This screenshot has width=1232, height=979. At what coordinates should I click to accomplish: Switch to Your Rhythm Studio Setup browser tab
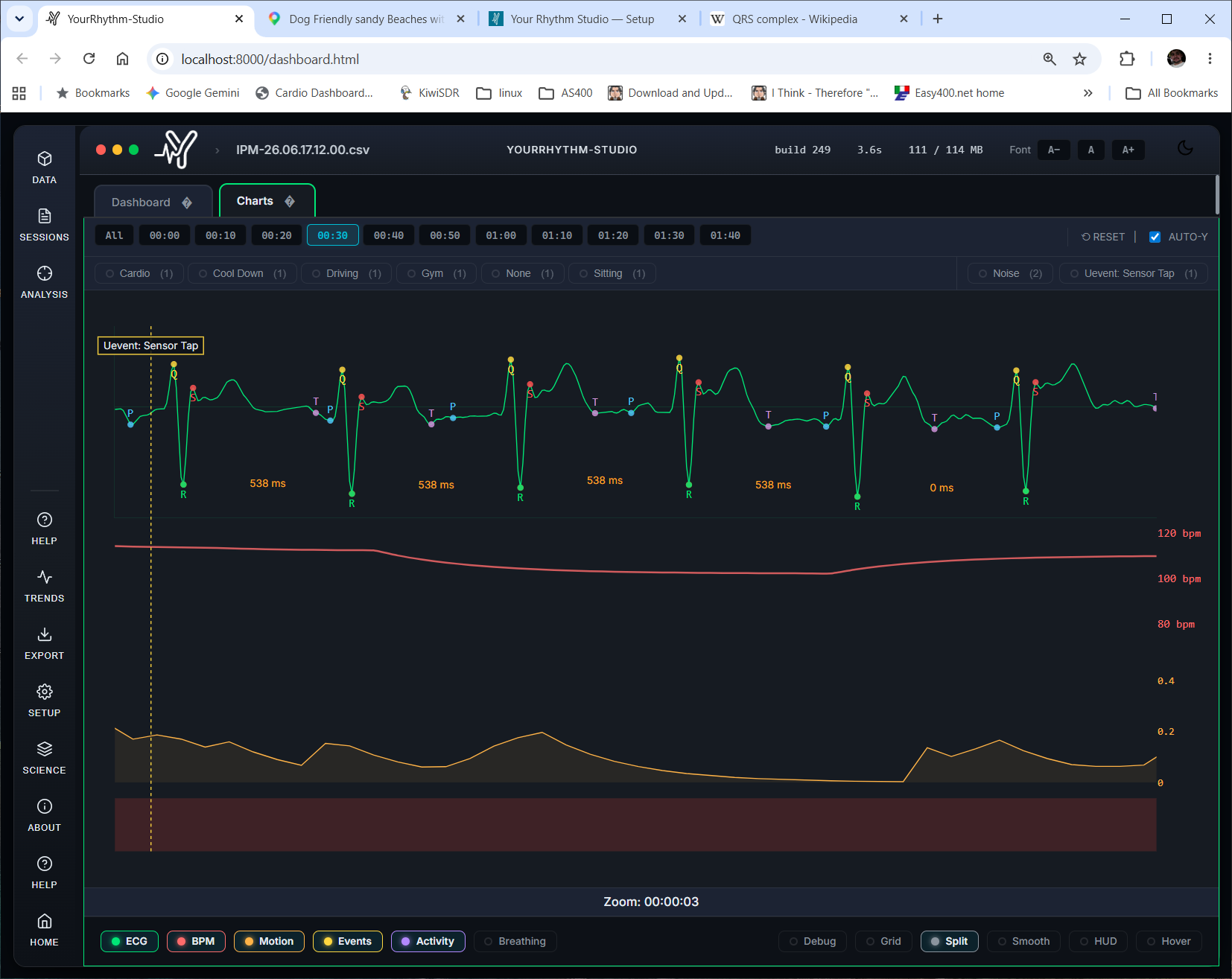pyautogui.click(x=587, y=19)
